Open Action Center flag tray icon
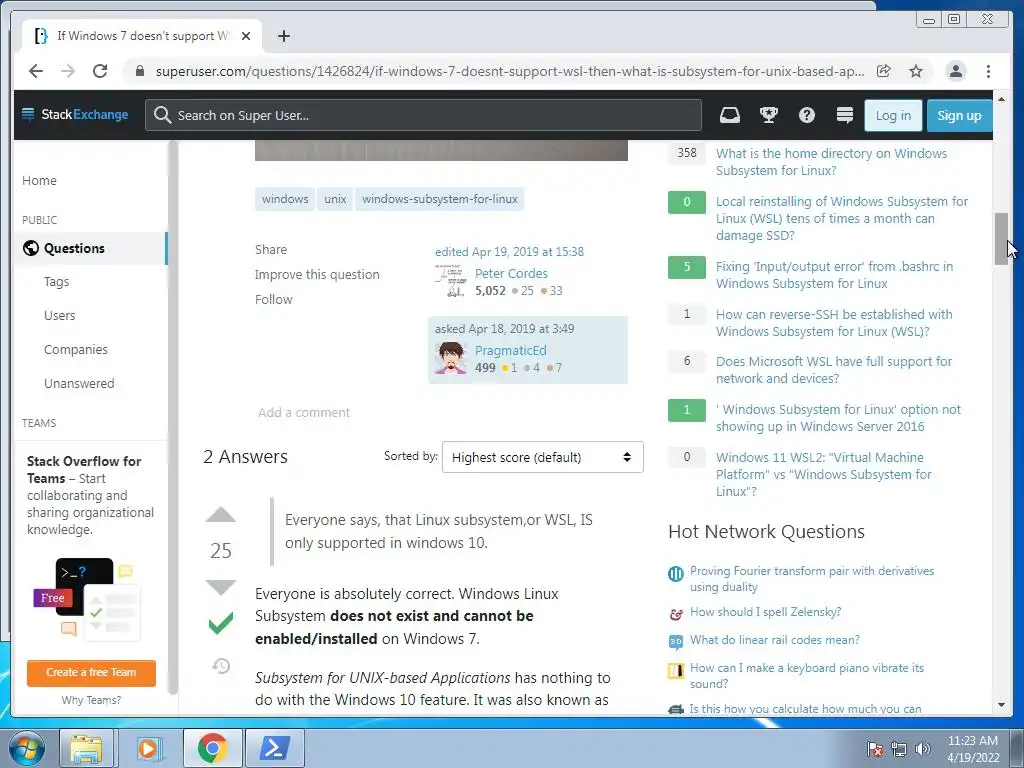Image resolution: width=1024 pixels, height=768 pixels. pos(874,749)
